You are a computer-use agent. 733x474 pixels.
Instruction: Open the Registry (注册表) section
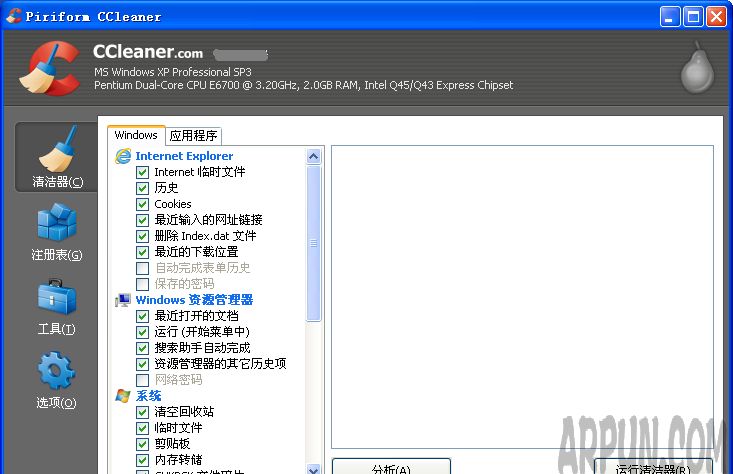[57, 231]
